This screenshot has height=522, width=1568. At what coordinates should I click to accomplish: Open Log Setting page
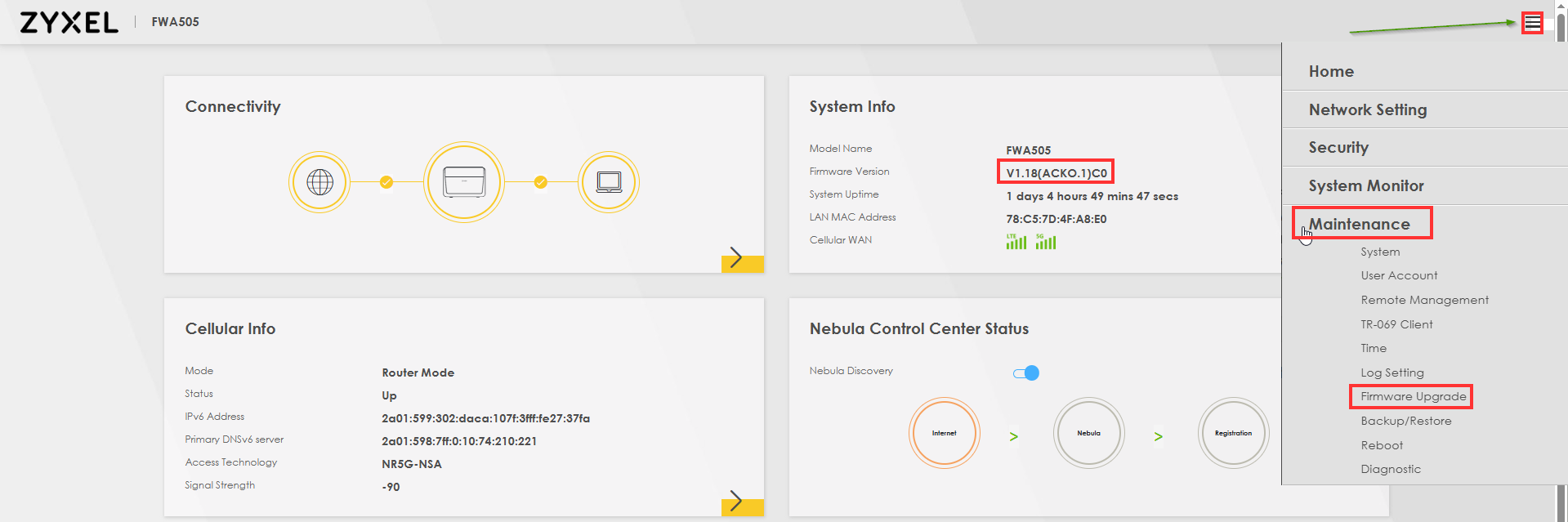1392,373
